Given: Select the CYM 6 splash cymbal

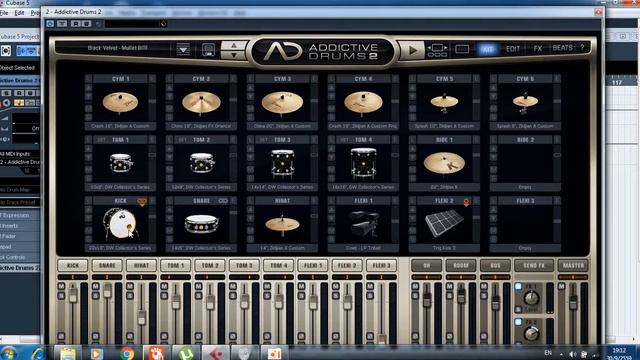Looking at the screenshot, I should coord(525,102).
